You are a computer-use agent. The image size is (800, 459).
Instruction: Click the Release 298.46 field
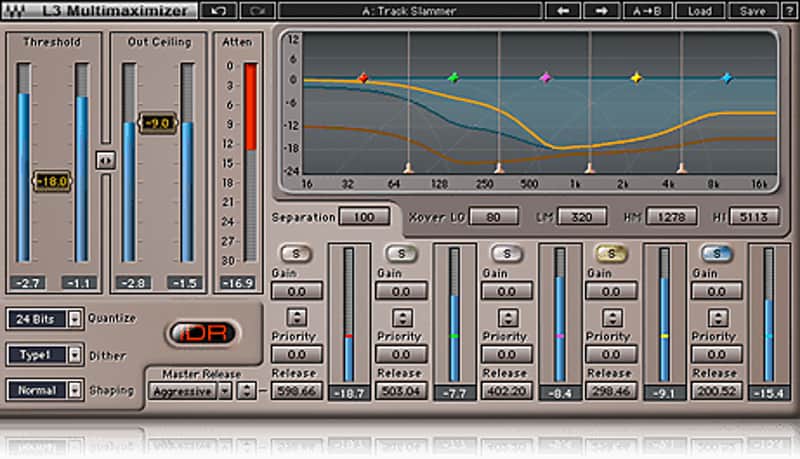coord(611,391)
